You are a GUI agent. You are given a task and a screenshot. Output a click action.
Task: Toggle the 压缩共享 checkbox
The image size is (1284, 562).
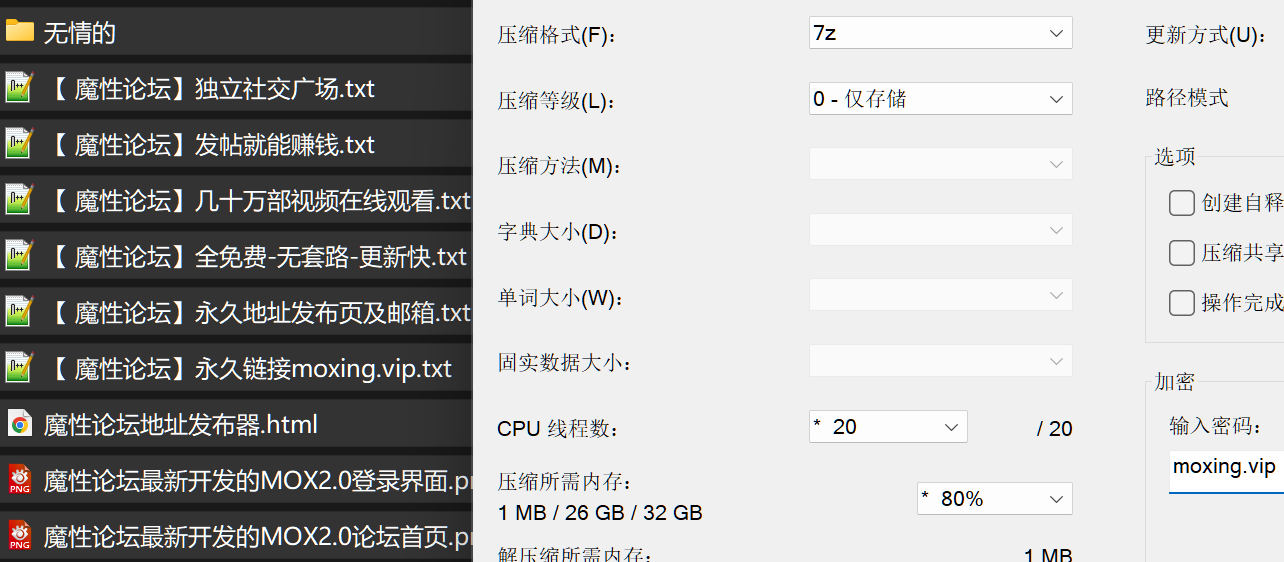coord(1182,253)
